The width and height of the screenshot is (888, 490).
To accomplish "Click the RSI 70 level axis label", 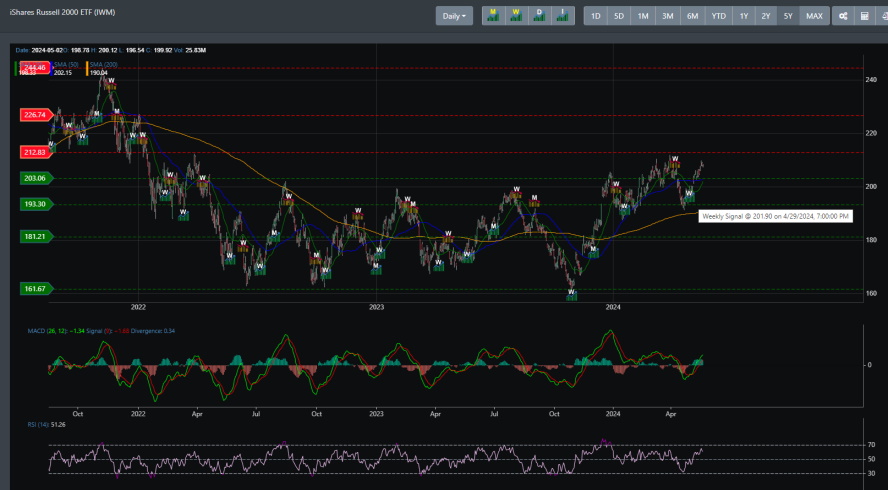I will click(x=871, y=445).
